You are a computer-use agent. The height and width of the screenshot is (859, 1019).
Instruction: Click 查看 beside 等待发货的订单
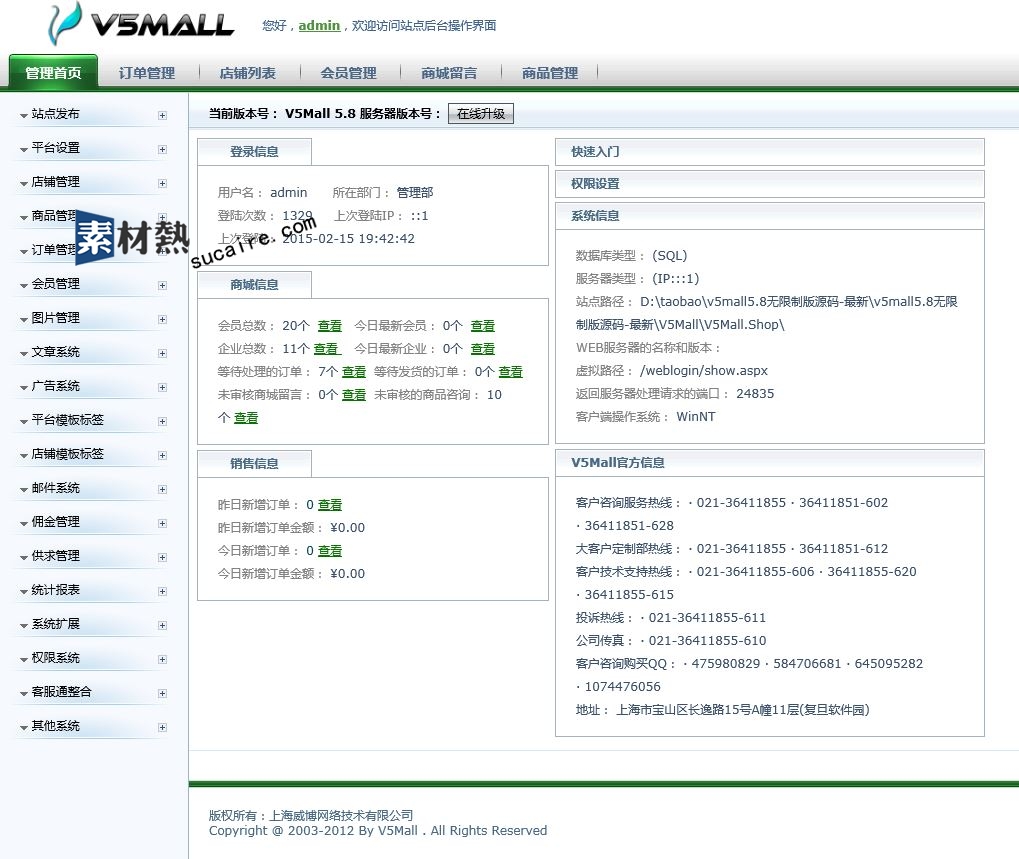coord(511,372)
